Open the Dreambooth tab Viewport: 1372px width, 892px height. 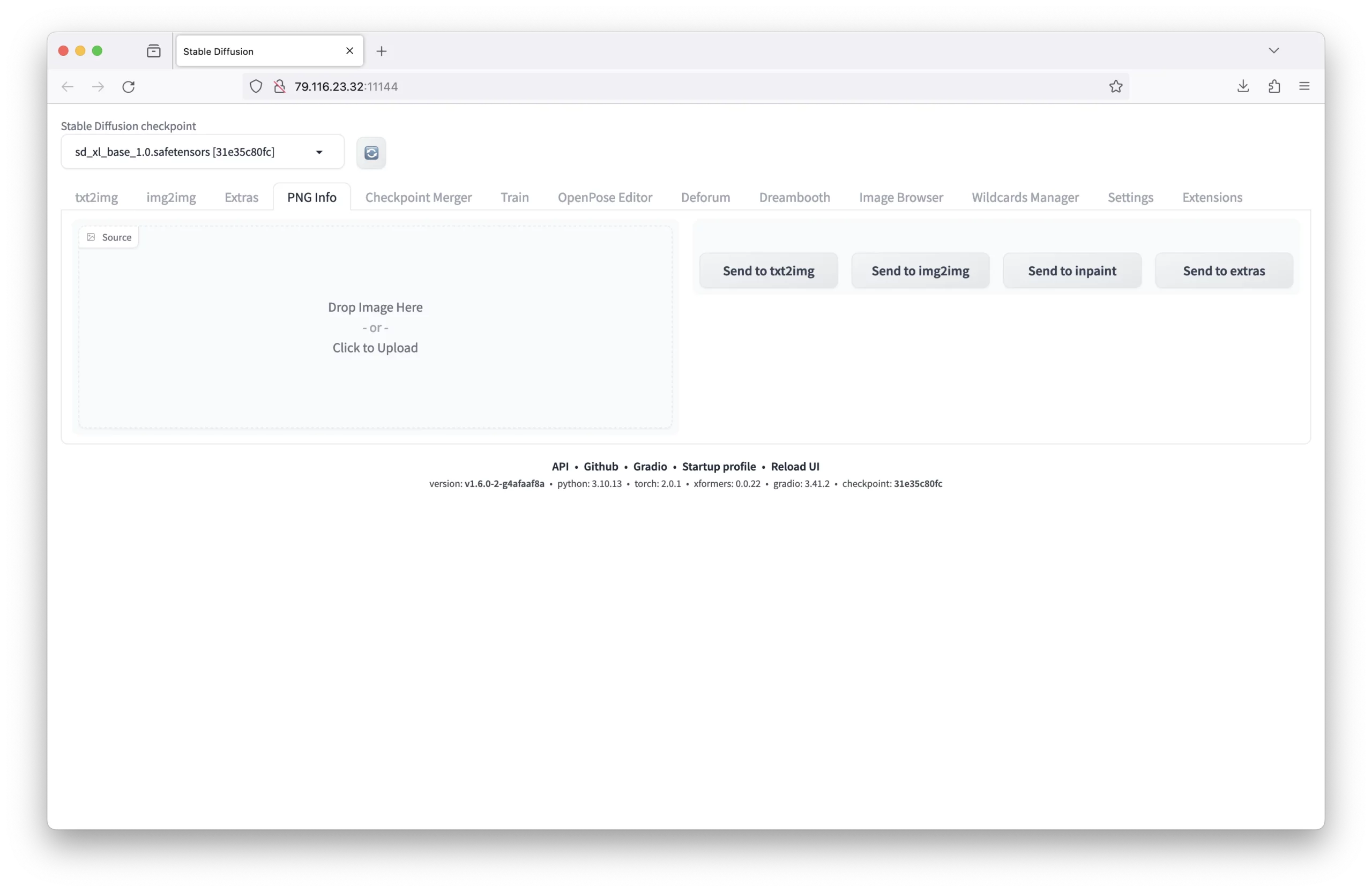(794, 197)
